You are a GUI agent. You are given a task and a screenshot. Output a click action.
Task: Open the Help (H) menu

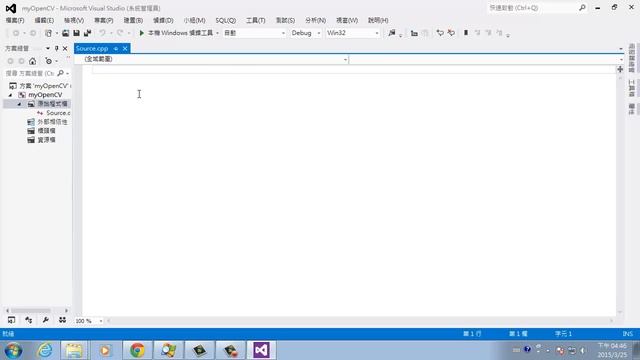click(378, 20)
